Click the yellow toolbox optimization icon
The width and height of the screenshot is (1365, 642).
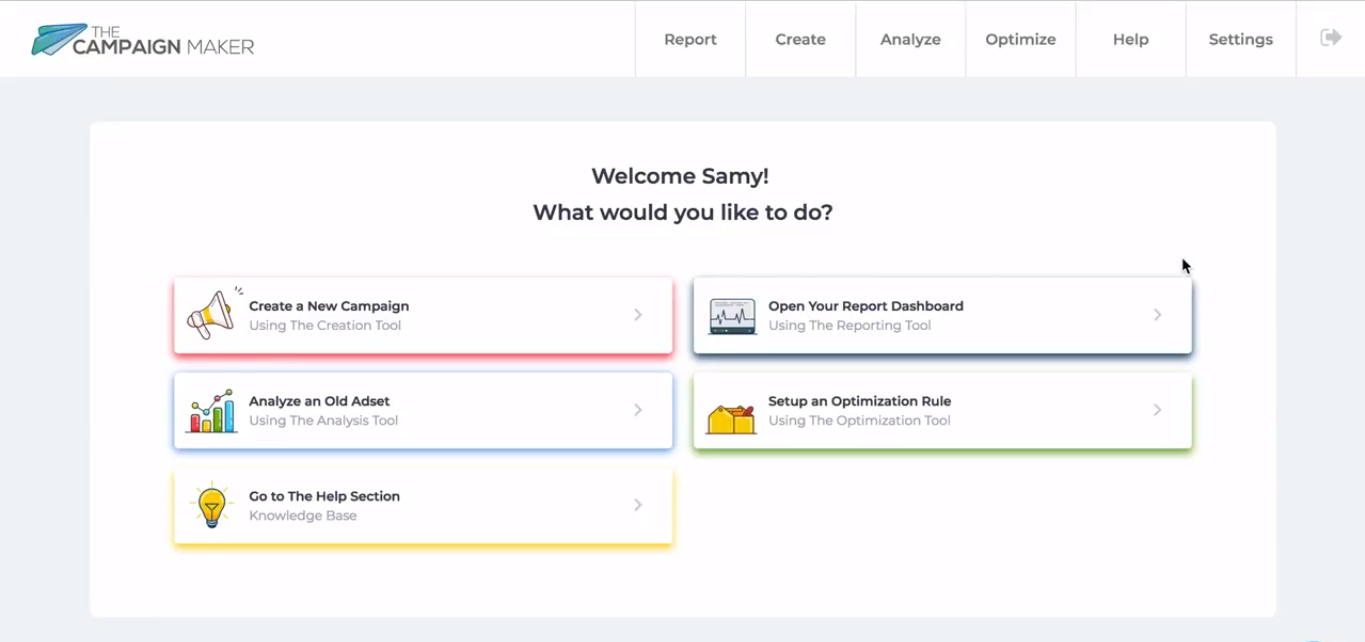[732, 418]
